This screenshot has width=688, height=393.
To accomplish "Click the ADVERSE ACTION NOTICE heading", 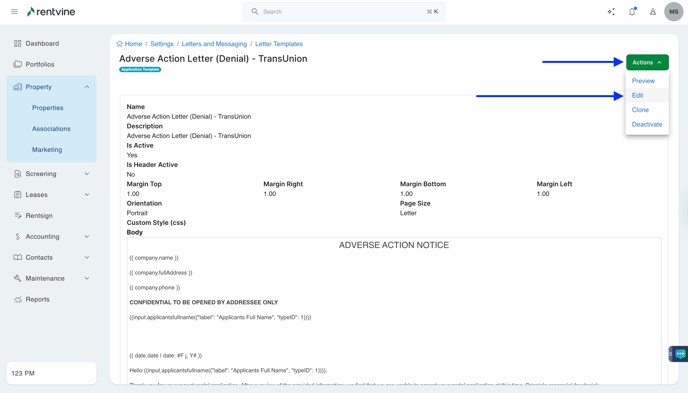I will click(394, 245).
